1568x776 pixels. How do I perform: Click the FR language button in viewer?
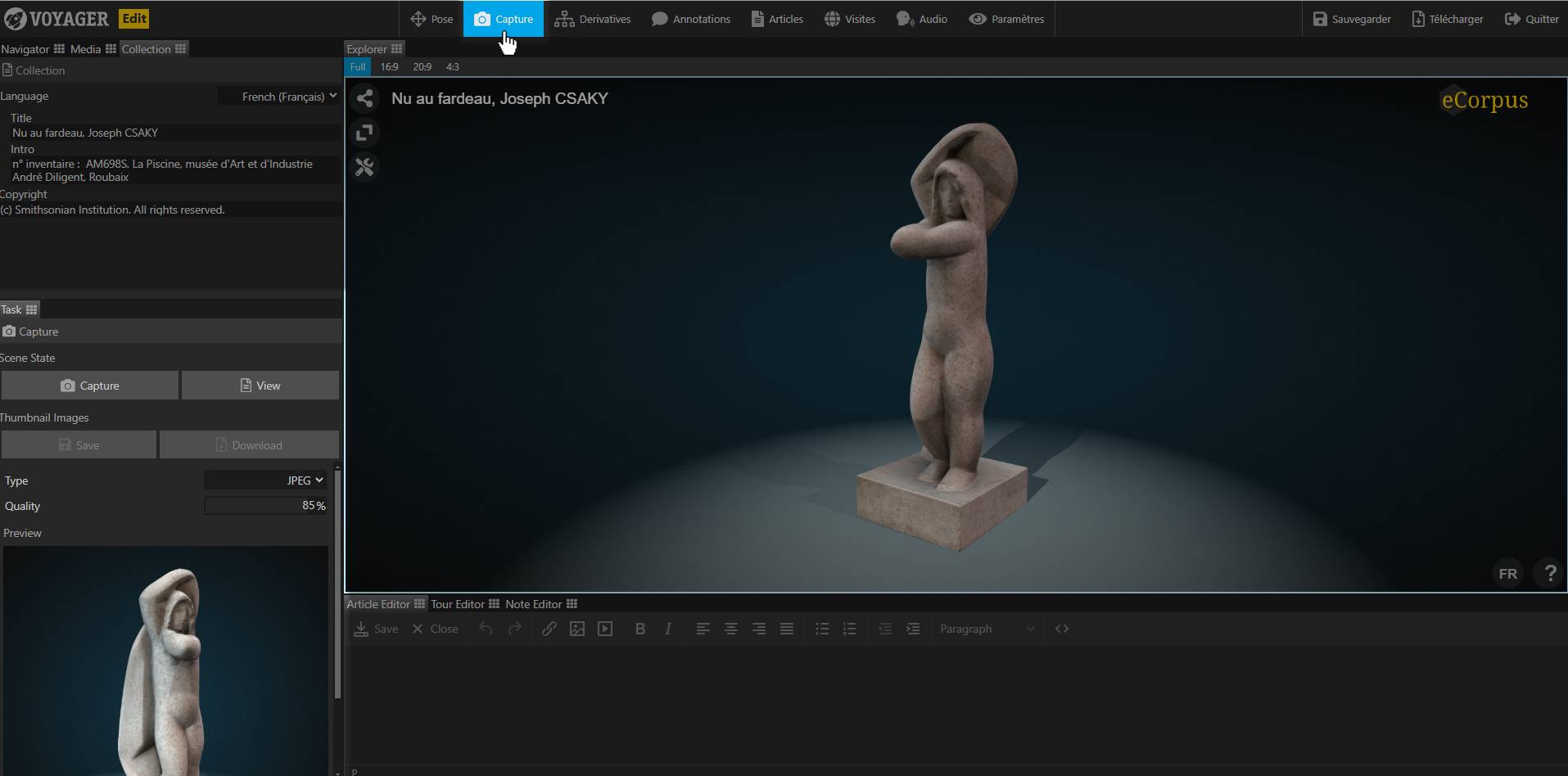1507,574
